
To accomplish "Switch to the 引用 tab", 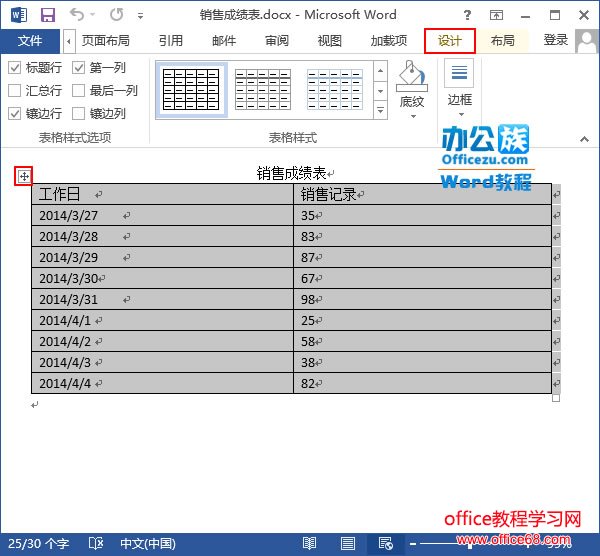I will [x=171, y=41].
